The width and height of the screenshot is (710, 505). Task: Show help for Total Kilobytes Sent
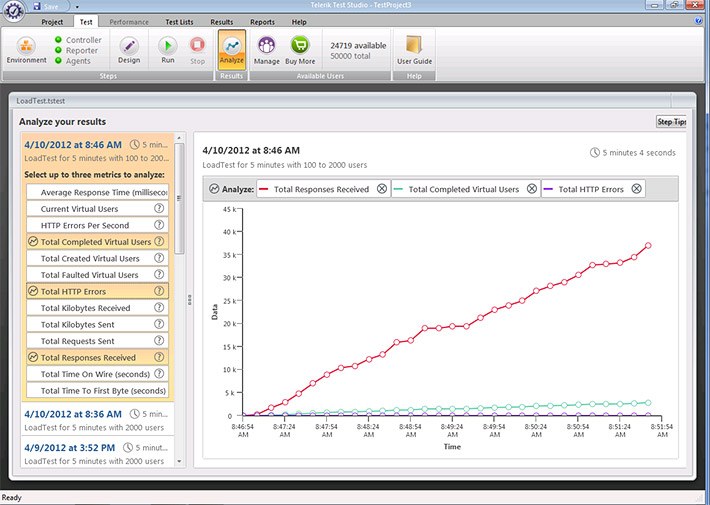pyautogui.click(x=159, y=324)
